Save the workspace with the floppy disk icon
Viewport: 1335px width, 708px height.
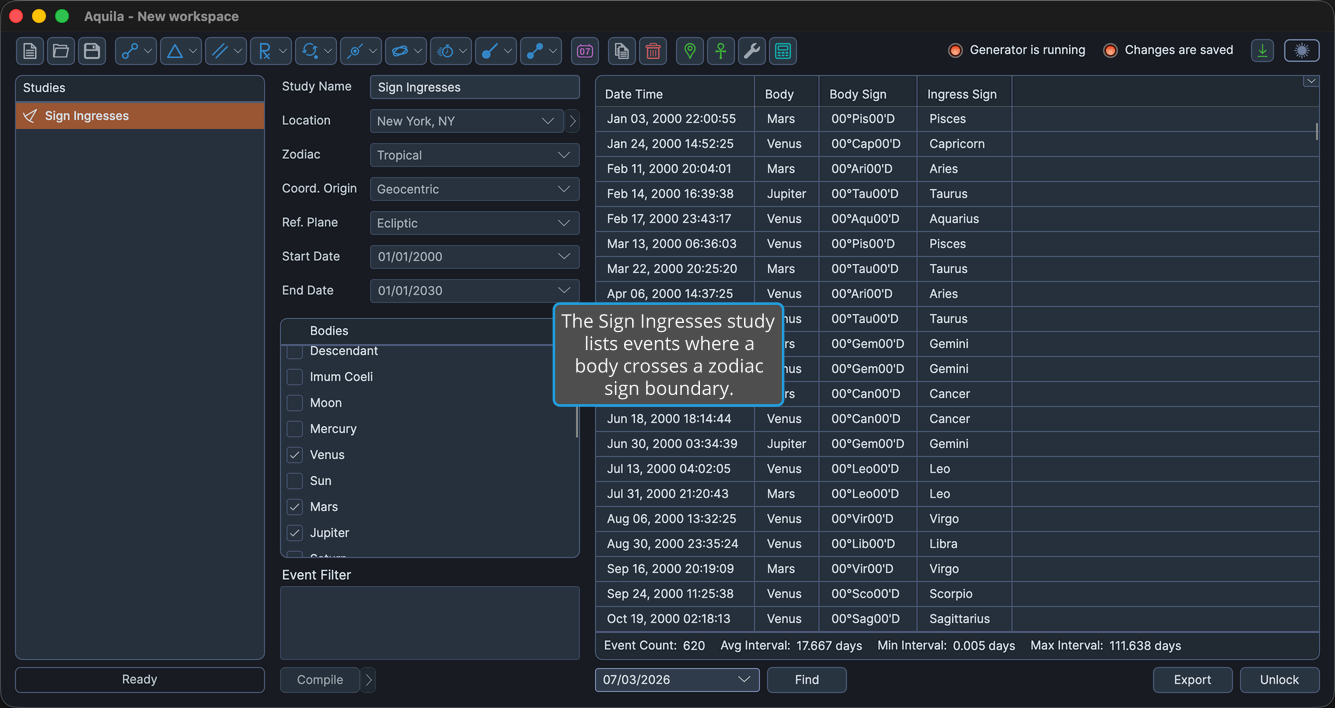pos(92,51)
